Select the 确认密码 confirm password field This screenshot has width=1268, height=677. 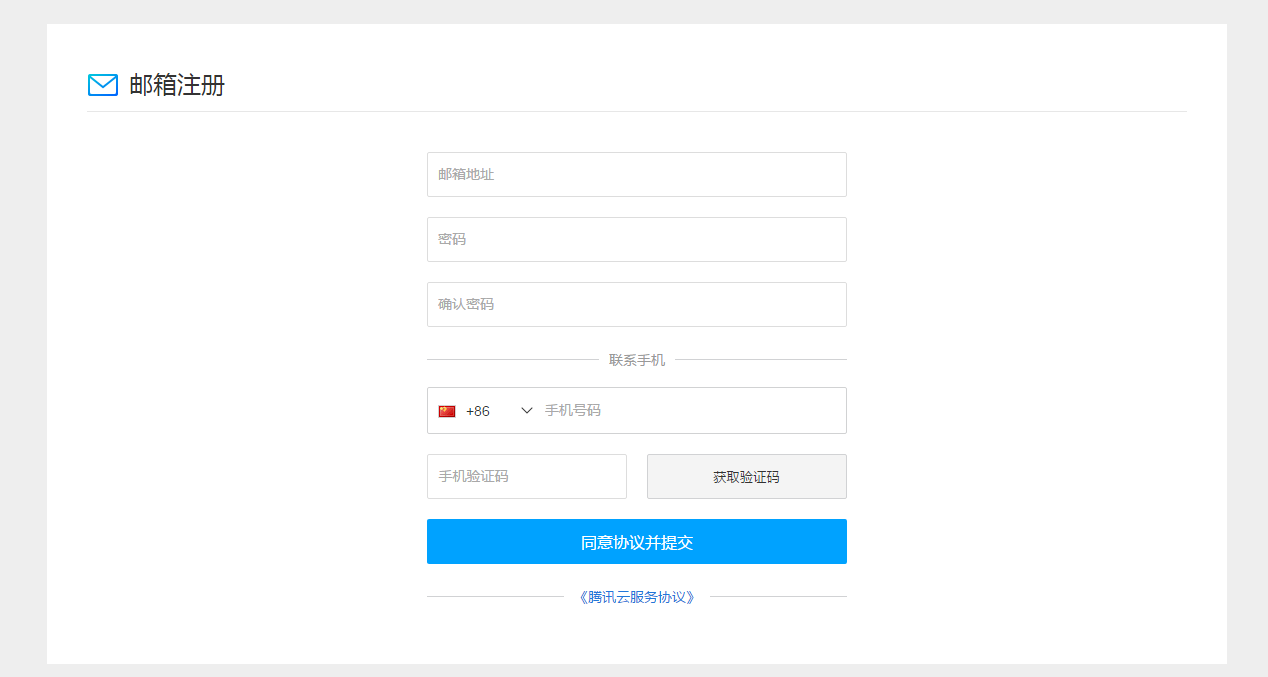[x=636, y=304]
